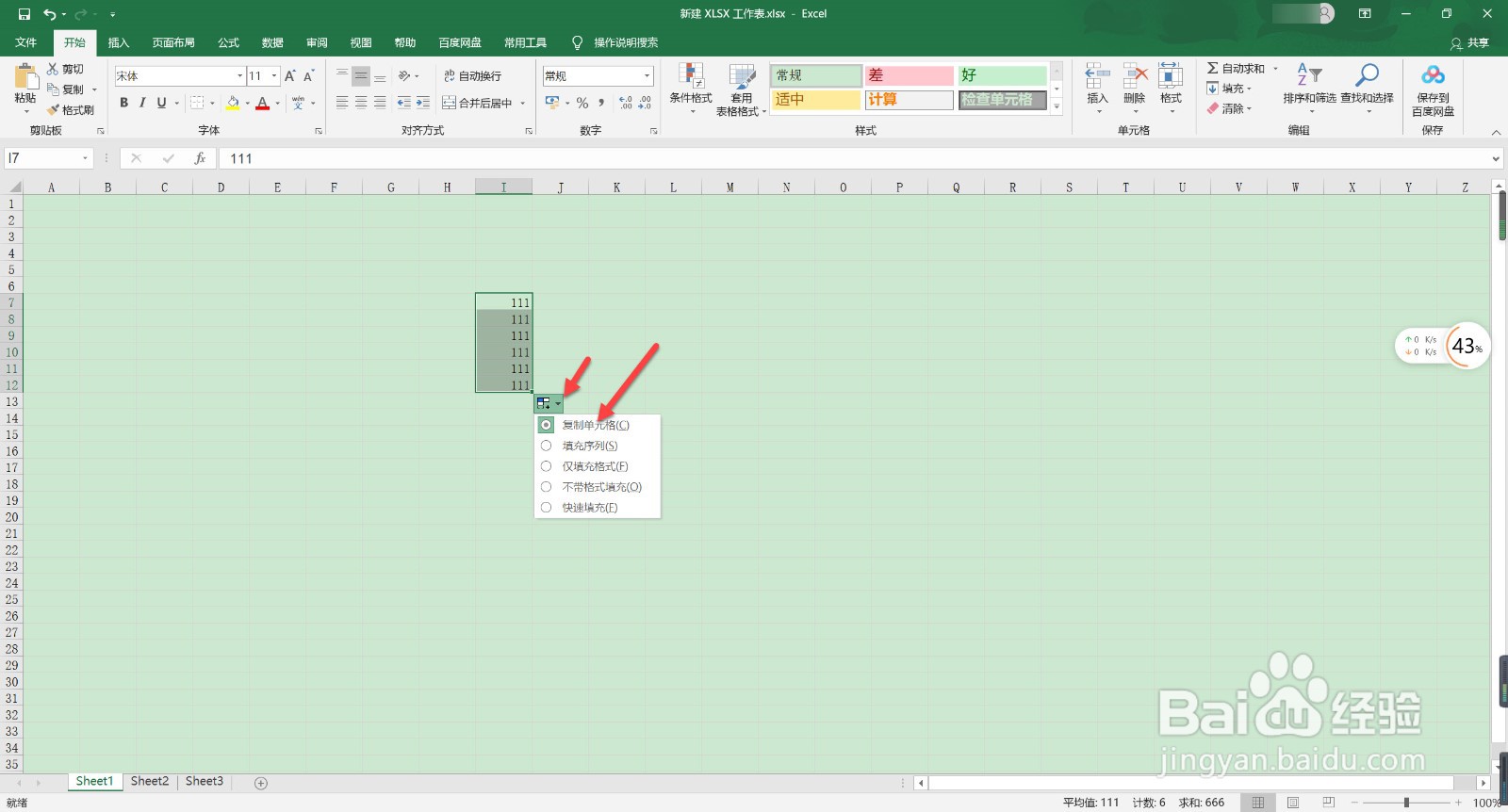Click the Cut scissors icon
1508x812 pixels.
tap(53, 69)
